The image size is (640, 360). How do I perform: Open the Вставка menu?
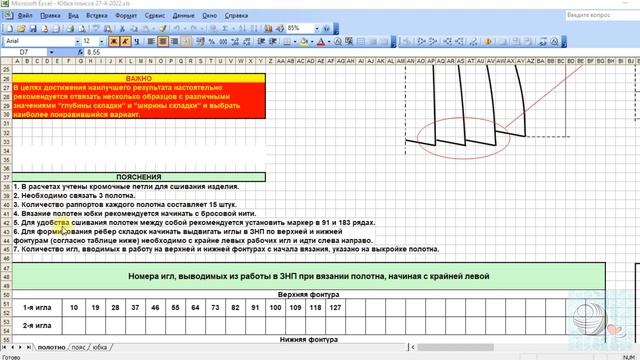coord(97,16)
